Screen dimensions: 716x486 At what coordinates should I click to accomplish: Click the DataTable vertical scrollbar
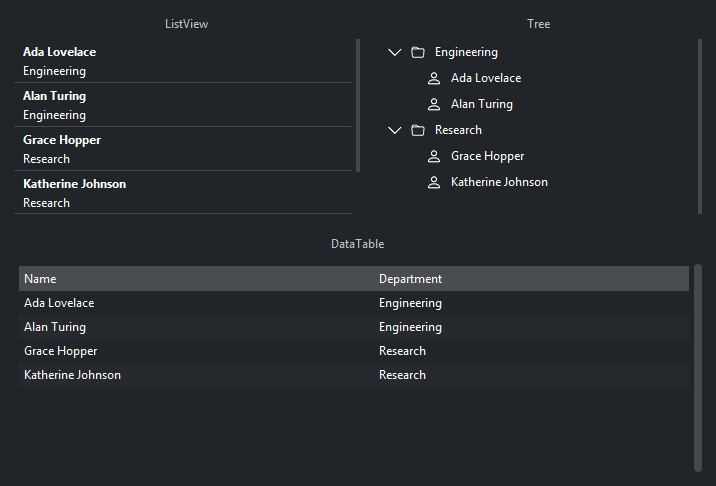click(698, 368)
